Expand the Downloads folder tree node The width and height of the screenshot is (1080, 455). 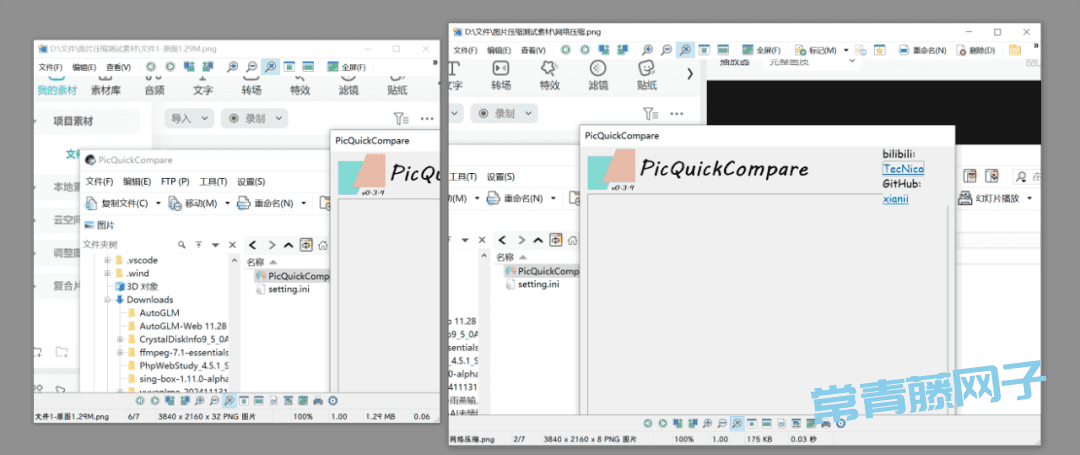point(107,299)
